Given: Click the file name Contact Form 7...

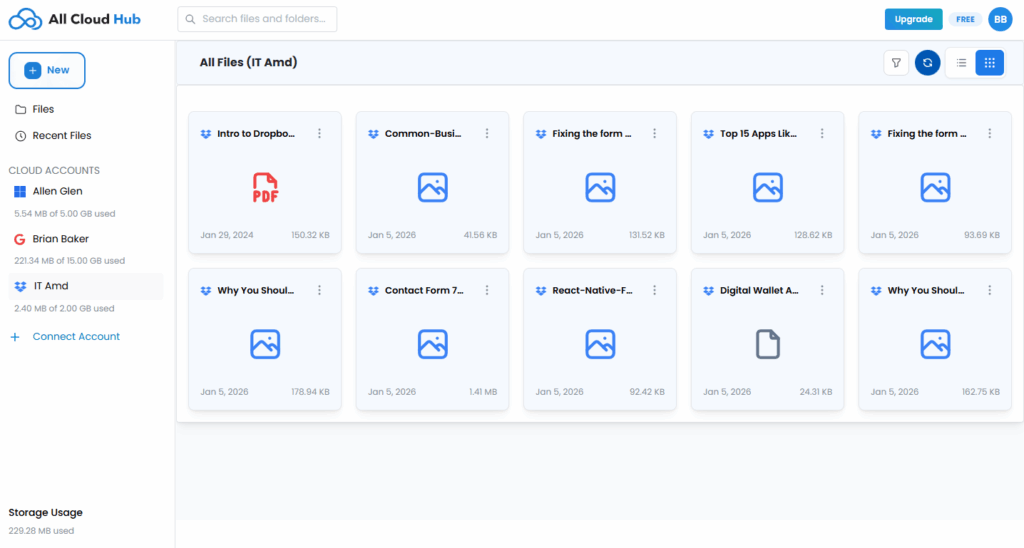Looking at the screenshot, I should coord(424,290).
